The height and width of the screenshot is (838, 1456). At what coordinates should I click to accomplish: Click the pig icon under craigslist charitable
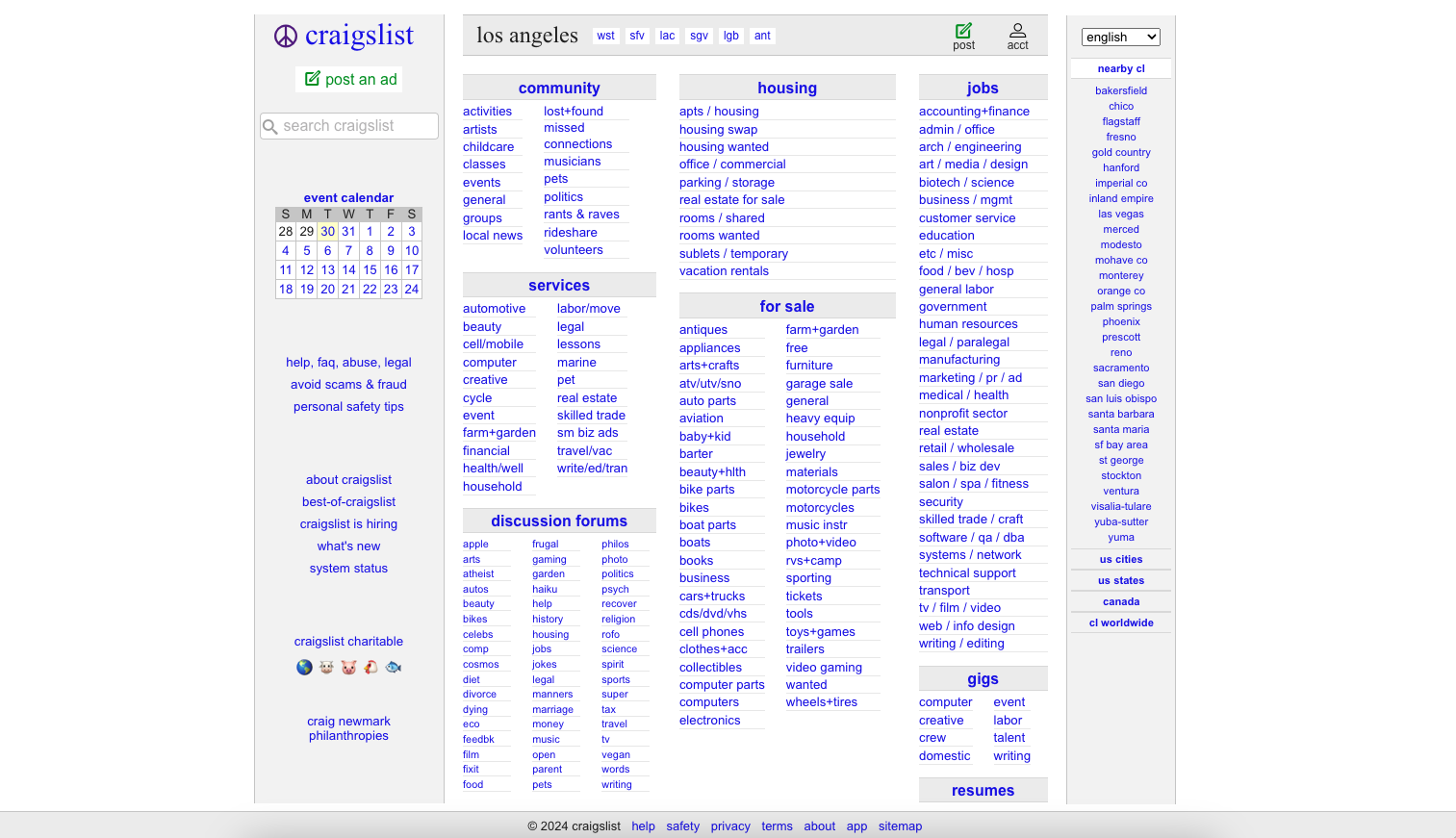[x=348, y=667]
